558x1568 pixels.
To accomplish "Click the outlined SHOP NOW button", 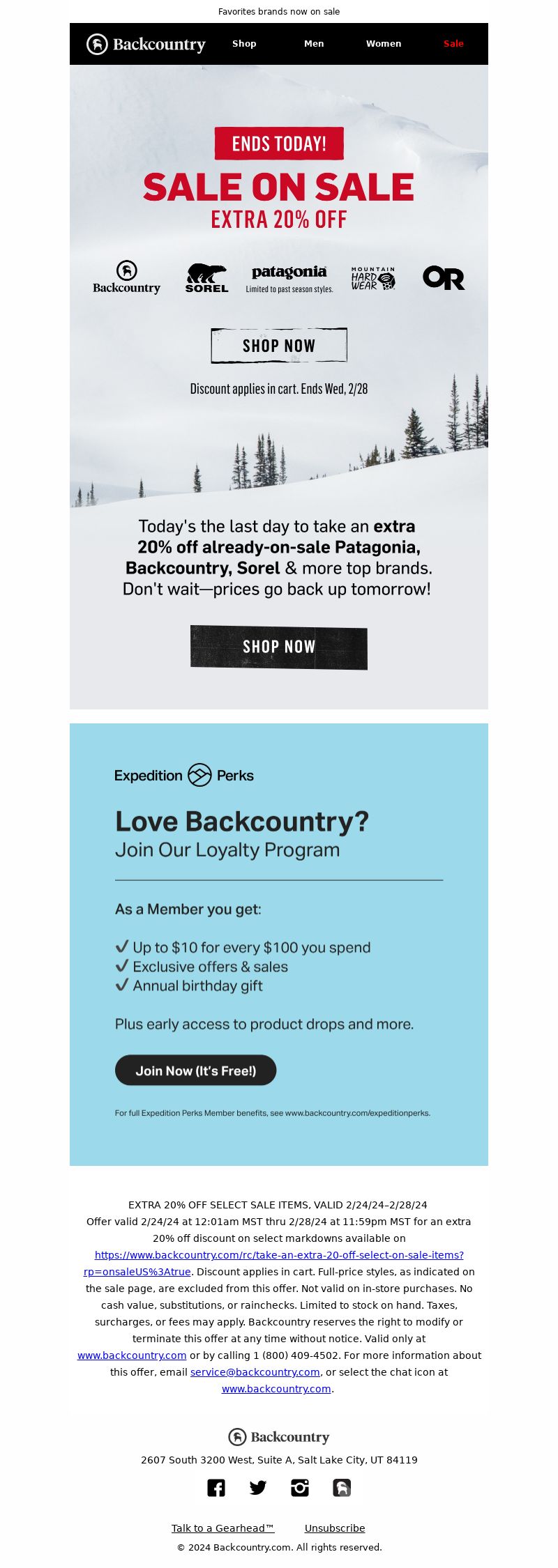I will (x=279, y=346).
